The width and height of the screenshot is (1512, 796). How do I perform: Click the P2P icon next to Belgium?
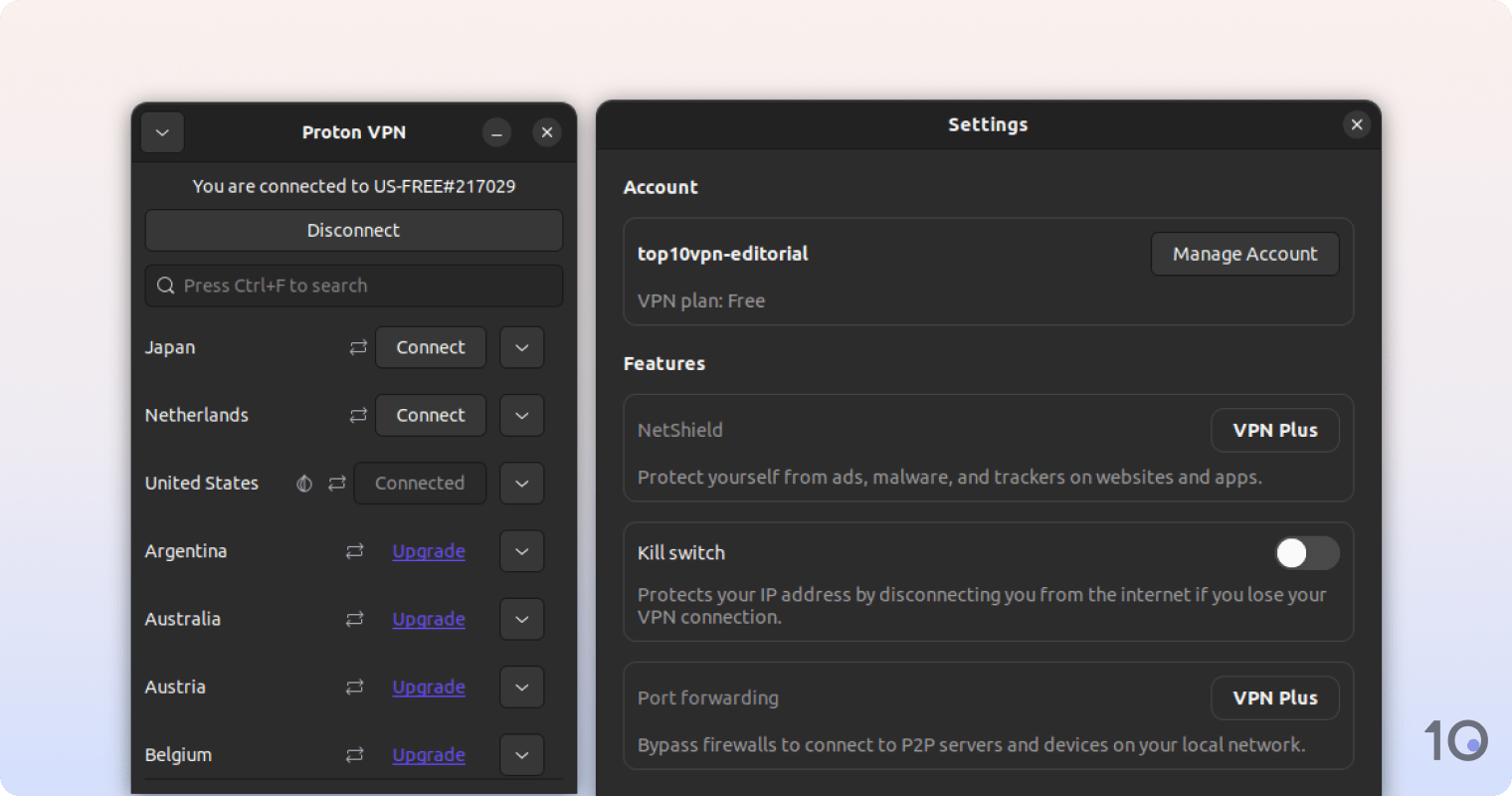tap(354, 754)
